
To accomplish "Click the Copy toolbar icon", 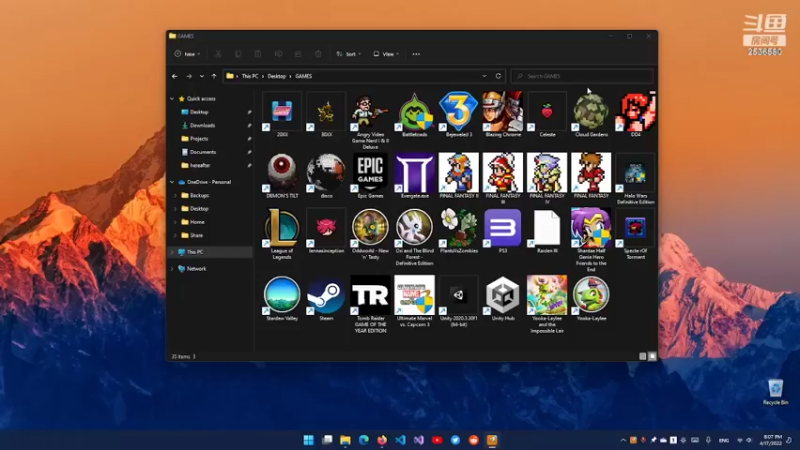I will [238, 54].
